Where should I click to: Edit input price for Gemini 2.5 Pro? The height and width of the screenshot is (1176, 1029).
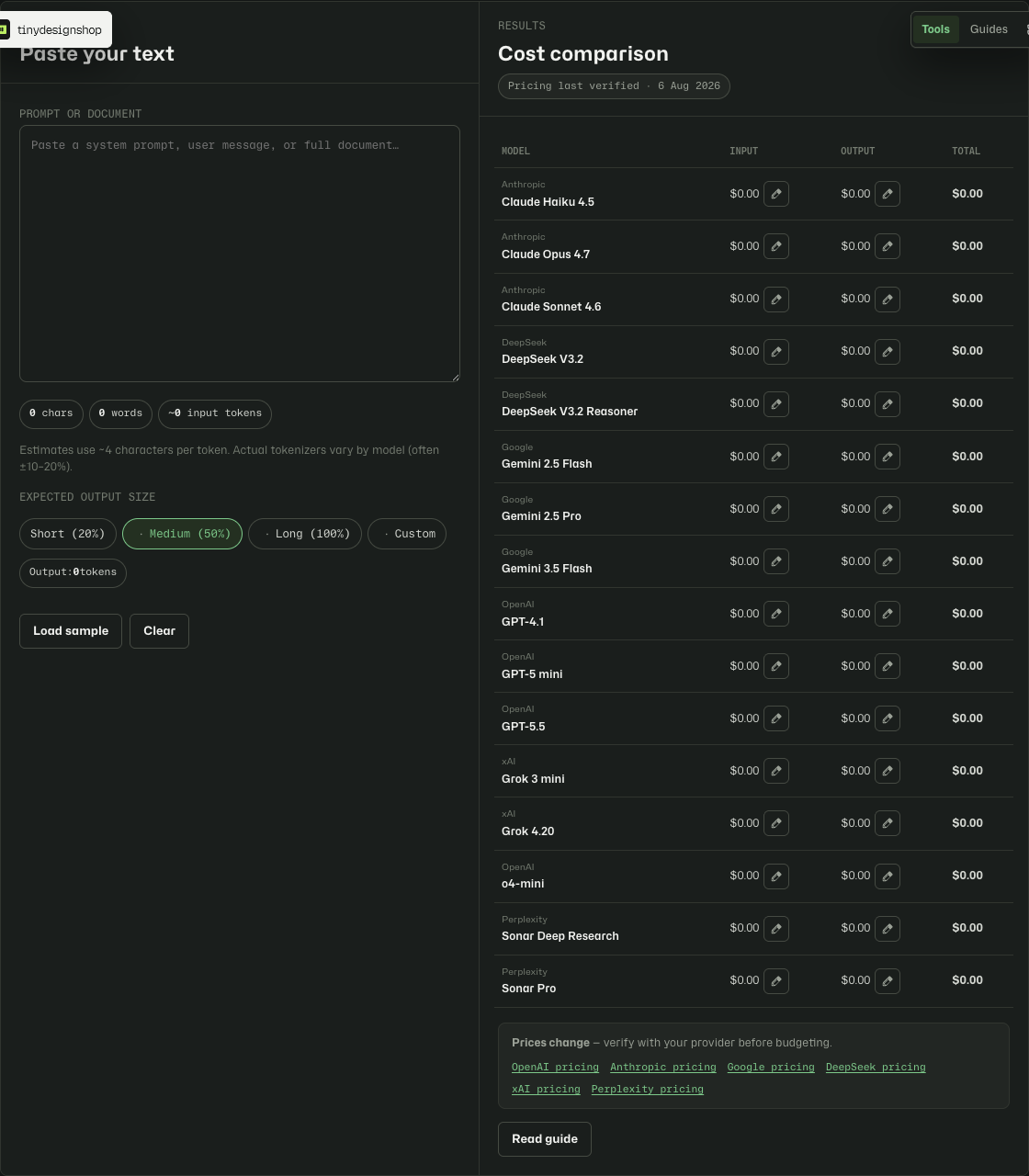[776, 509]
